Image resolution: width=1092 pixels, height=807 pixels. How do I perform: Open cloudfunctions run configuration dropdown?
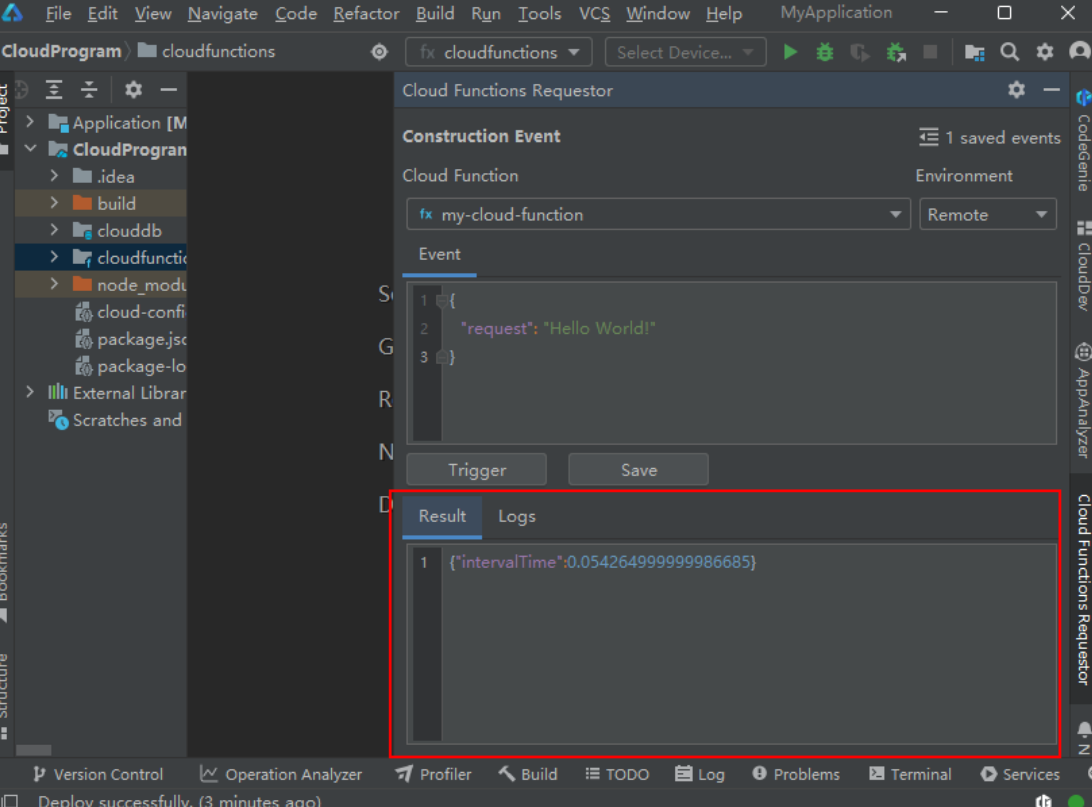tap(499, 52)
